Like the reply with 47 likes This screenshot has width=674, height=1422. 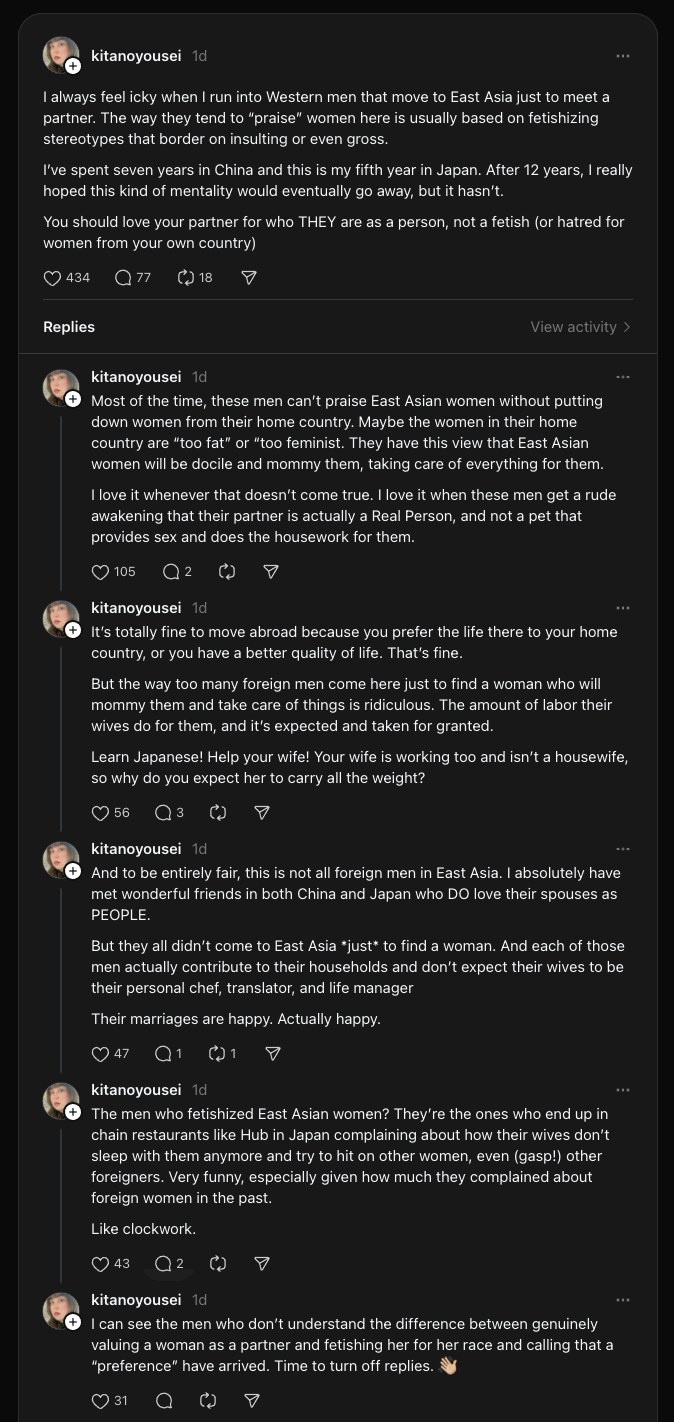[x=100, y=1054]
